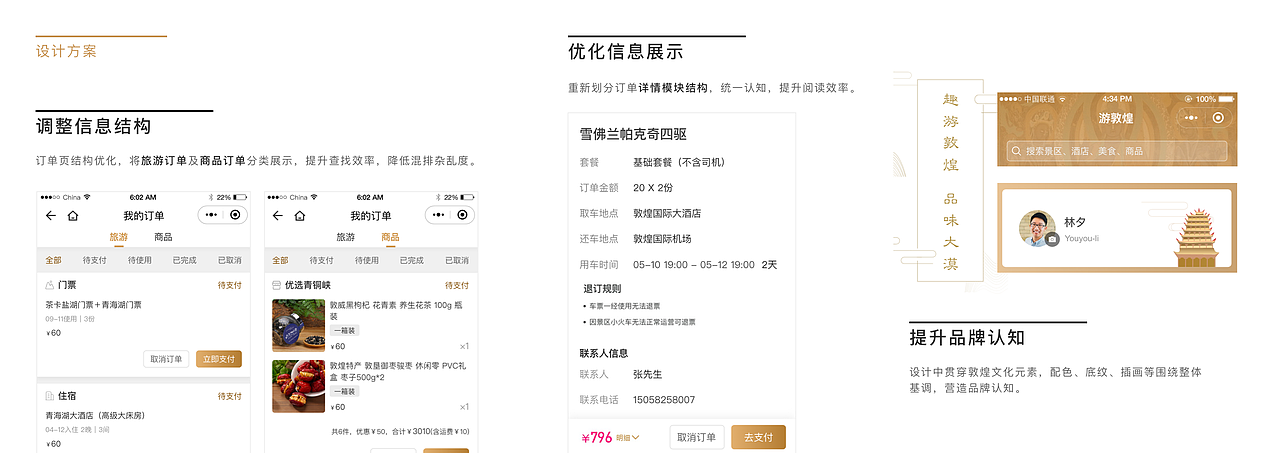This screenshot has width=1280, height=453.
Task: Click 待支付 status on the 住宿 order
Action: point(229,396)
